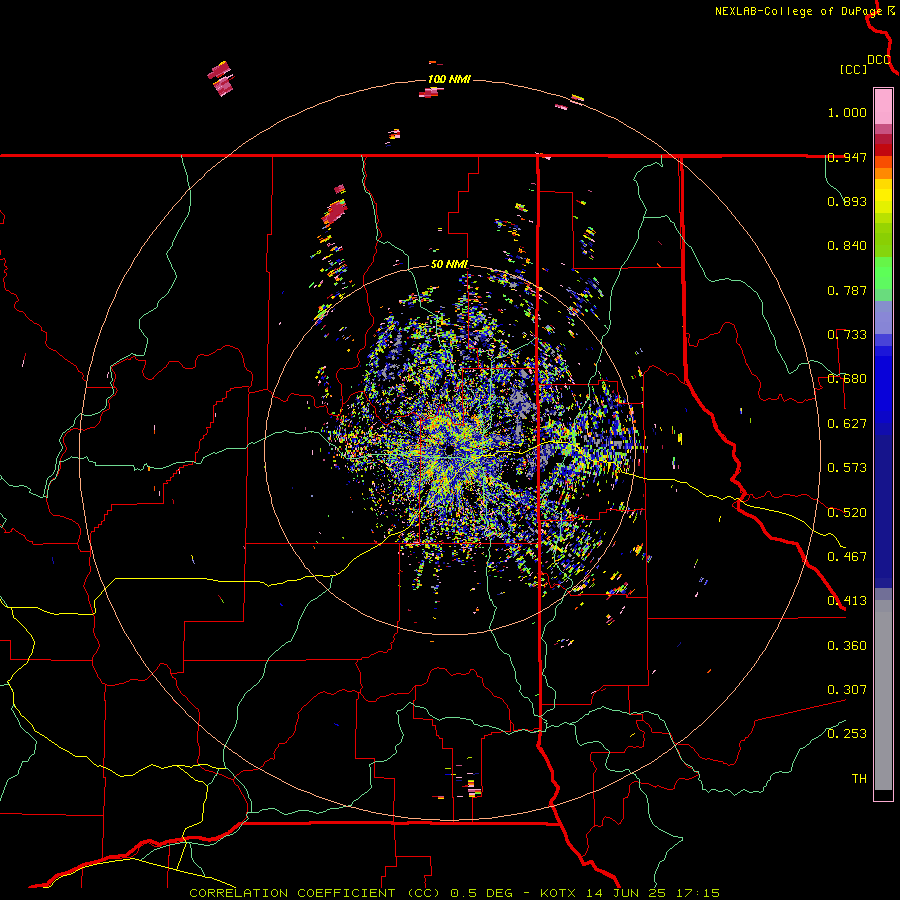Click the 0.947 legend value
Image resolution: width=900 pixels, height=900 pixels.
point(847,157)
